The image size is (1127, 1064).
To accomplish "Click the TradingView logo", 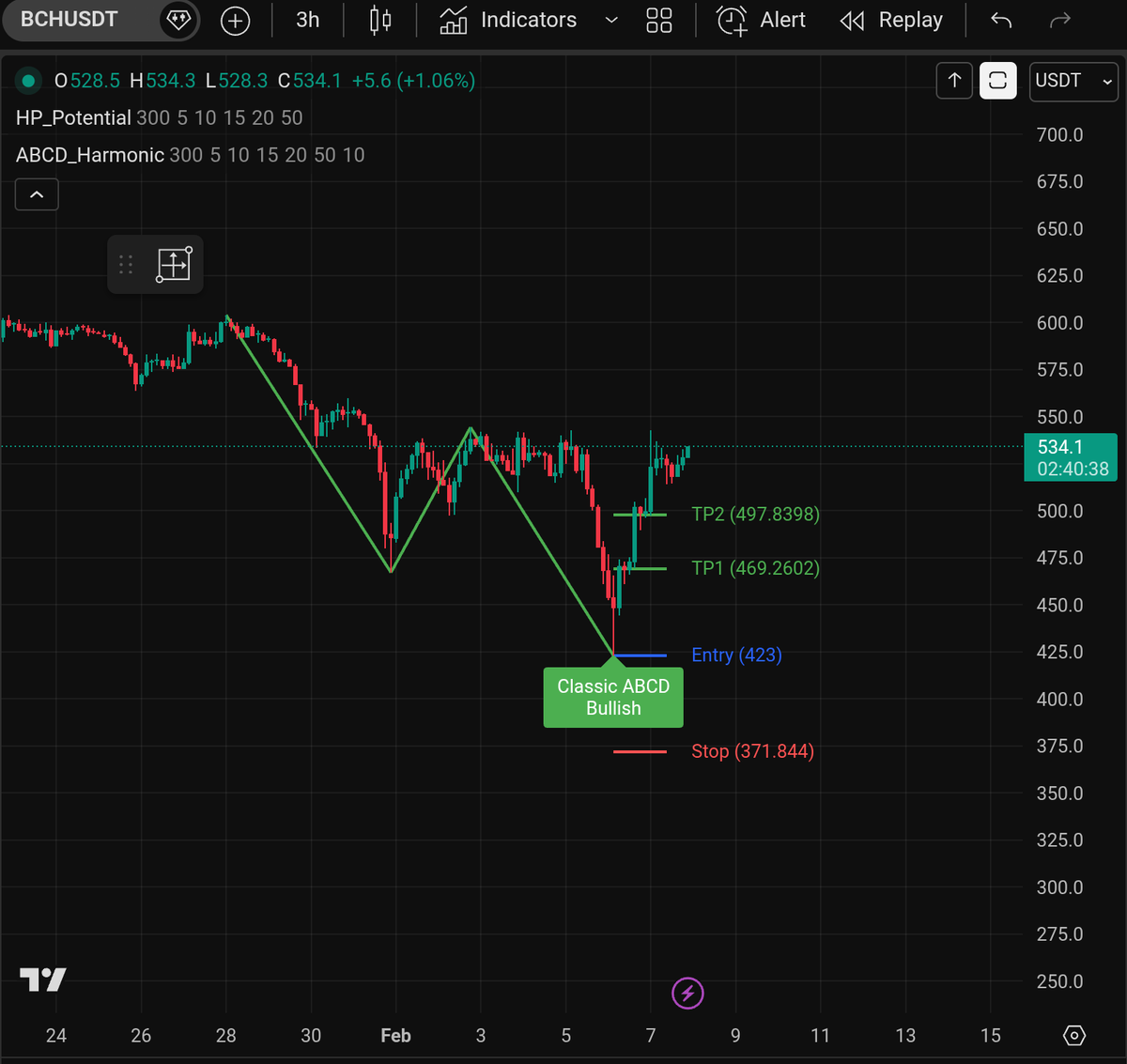I will pyautogui.click(x=43, y=979).
